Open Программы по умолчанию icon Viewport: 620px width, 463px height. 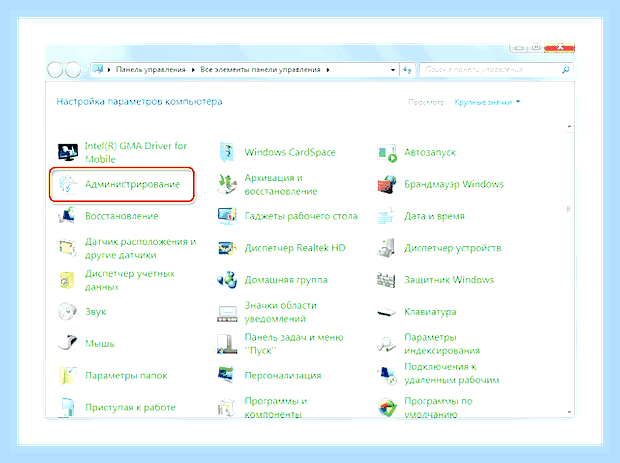[x=387, y=407]
